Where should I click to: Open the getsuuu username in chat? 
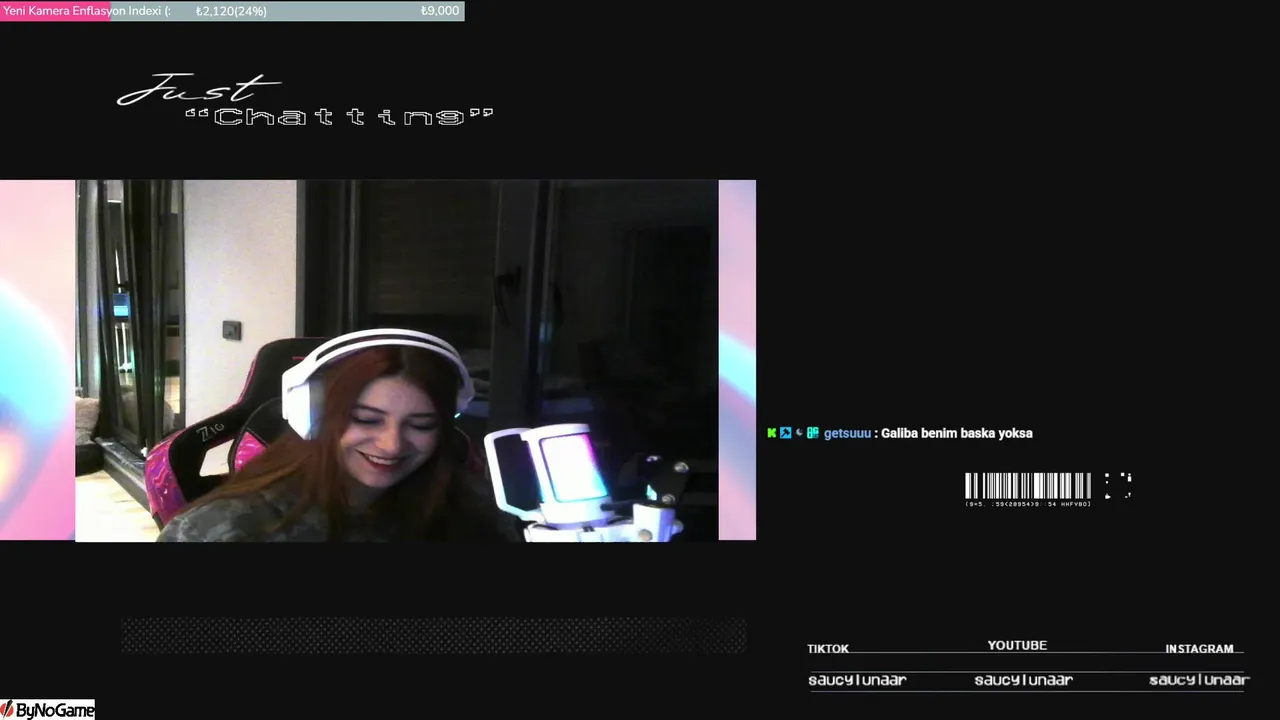click(x=847, y=433)
